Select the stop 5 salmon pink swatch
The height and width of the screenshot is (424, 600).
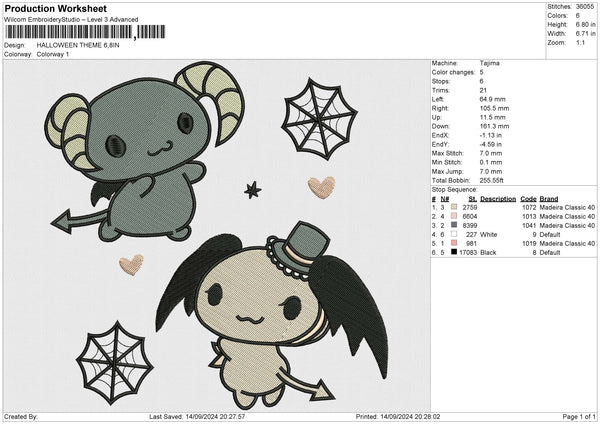coord(454,243)
